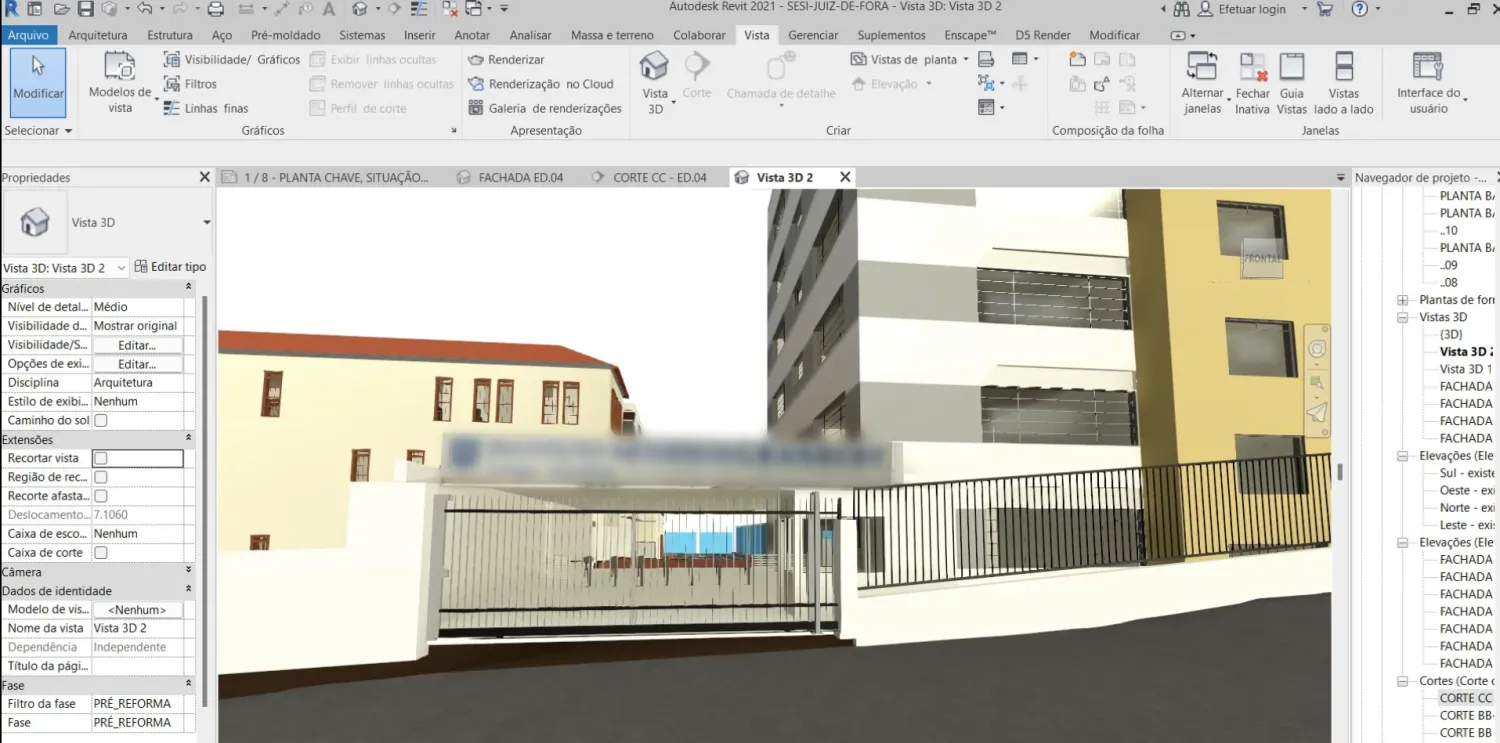Collapse the Vistas 3D tree node

click(1402, 318)
